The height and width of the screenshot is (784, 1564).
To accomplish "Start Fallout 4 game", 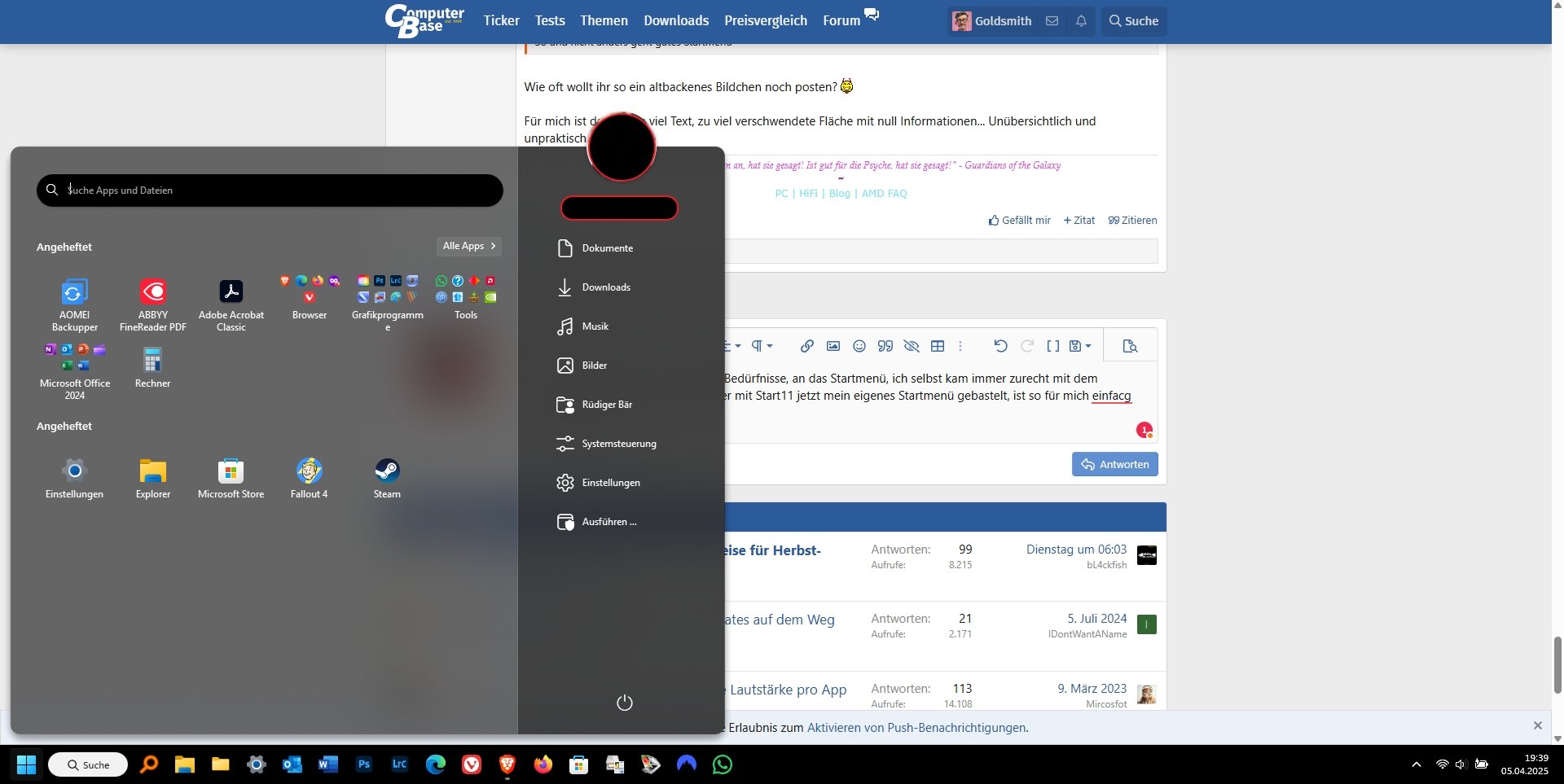I will point(310,478).
